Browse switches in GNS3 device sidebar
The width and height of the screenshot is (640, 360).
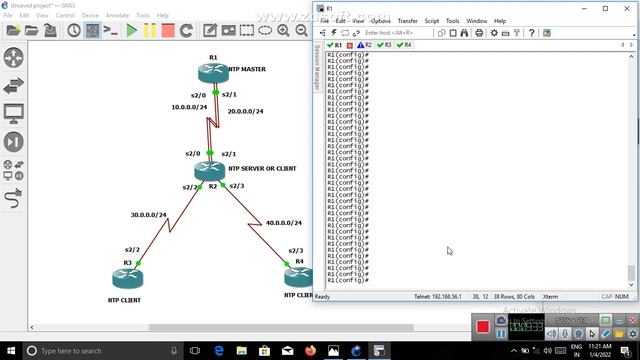[x=13, y=86]
